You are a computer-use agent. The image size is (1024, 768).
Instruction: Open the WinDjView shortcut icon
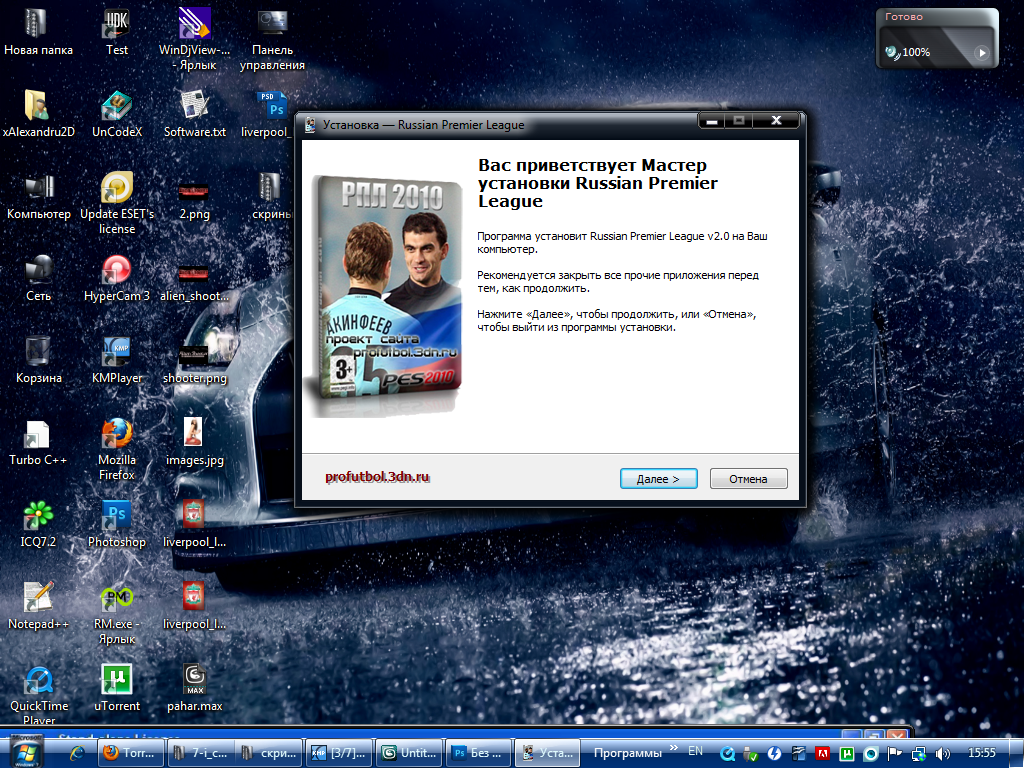tap(195, 39)
